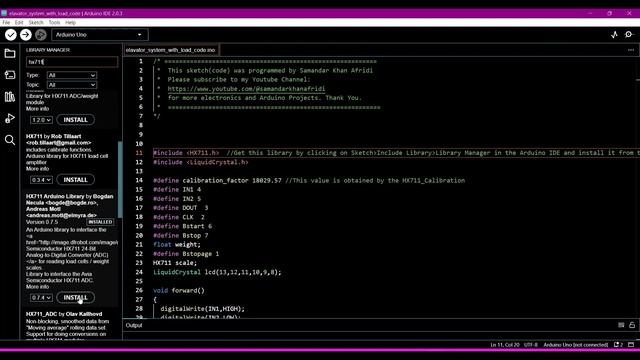Install HX711 Arduino Library version 0.7.4

pyautogui.click(x=76, y=298)
